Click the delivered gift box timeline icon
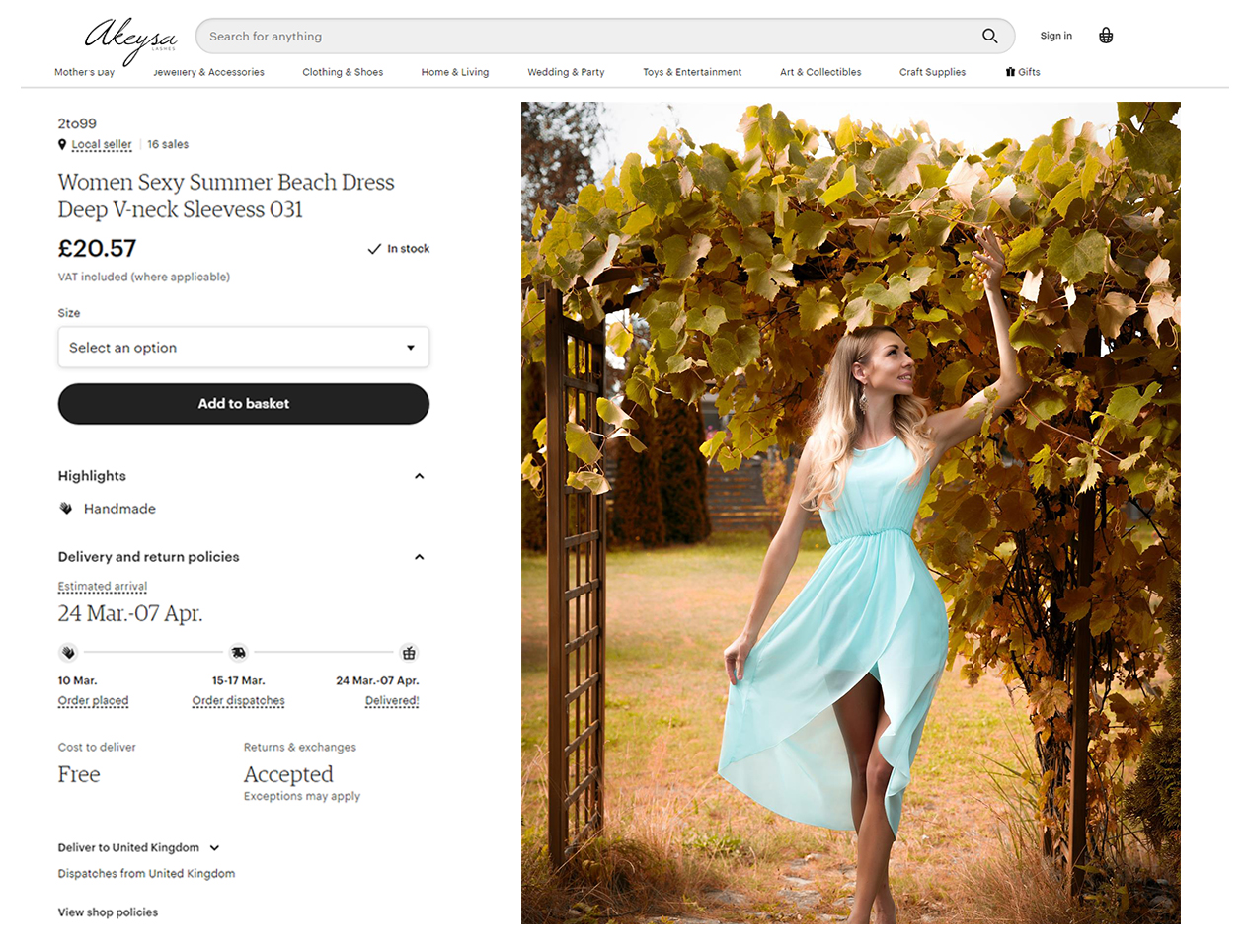Screen dimensions: 1246x952 pyautogui.click(x=409, y=653)
